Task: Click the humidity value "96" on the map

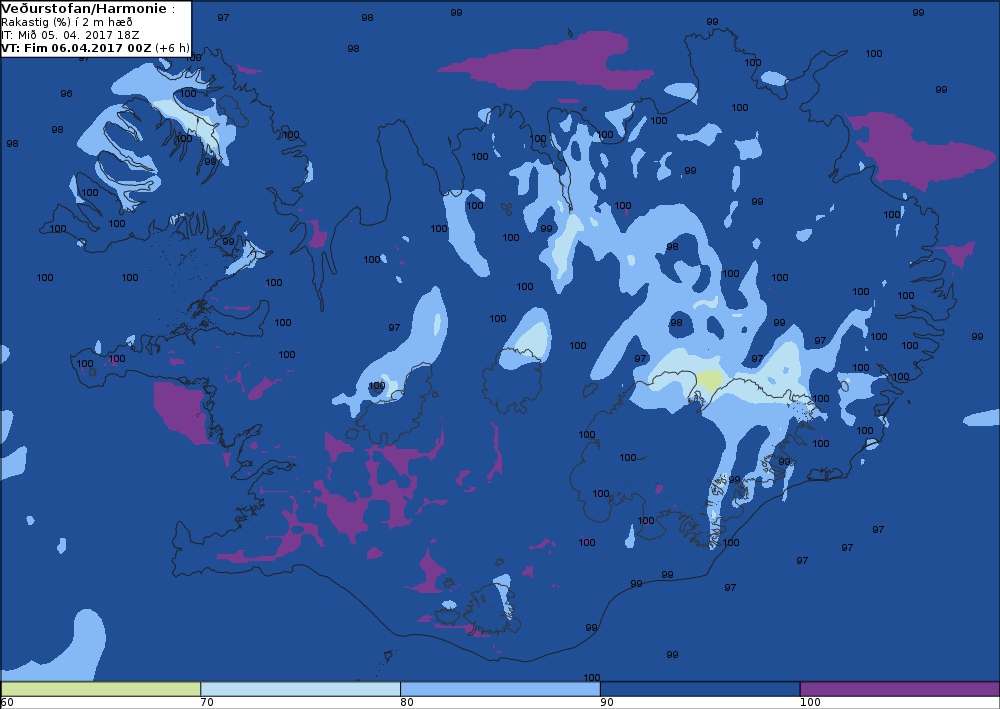Action: [x=66, y=94]
